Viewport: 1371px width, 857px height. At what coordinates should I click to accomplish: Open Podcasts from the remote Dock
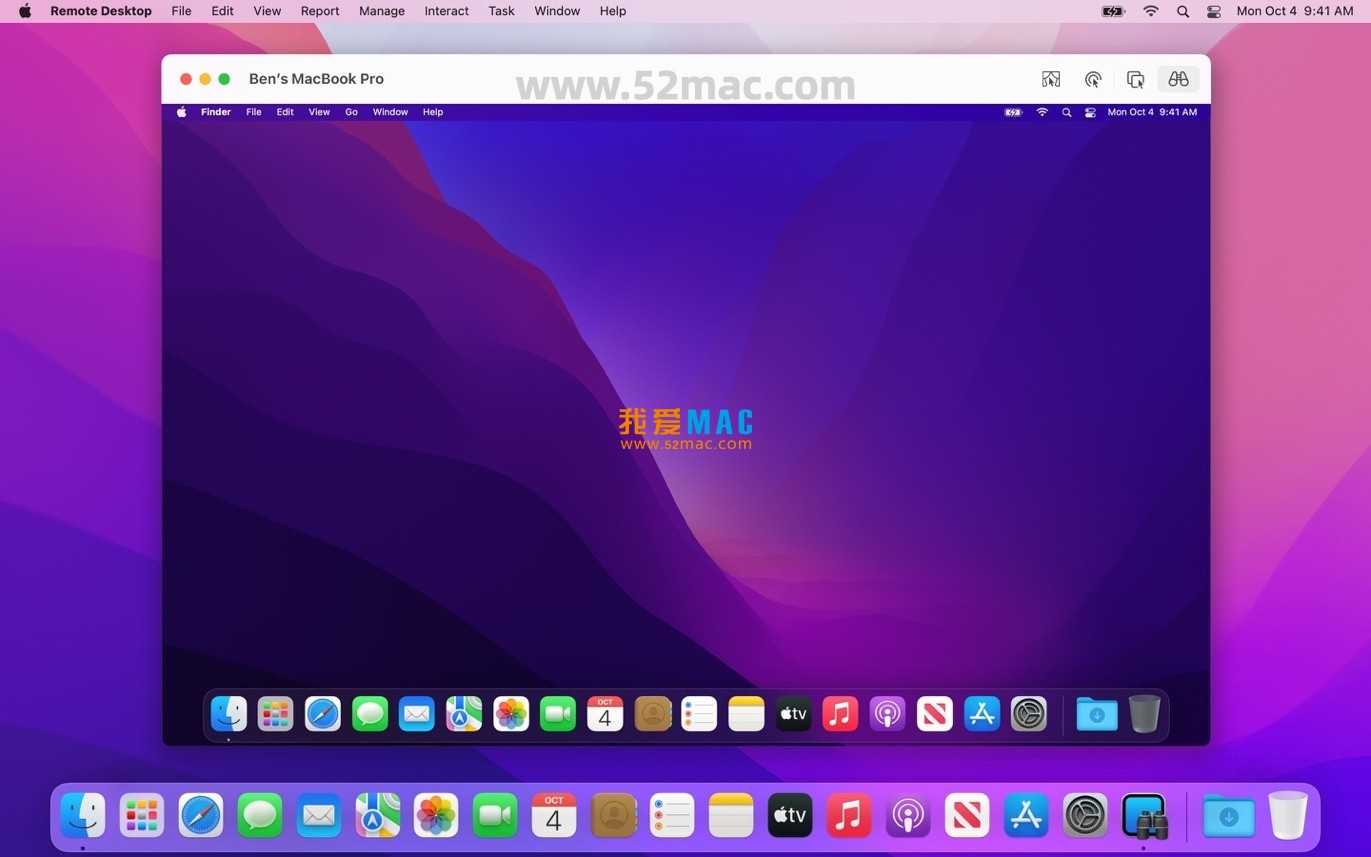(887, 714)
